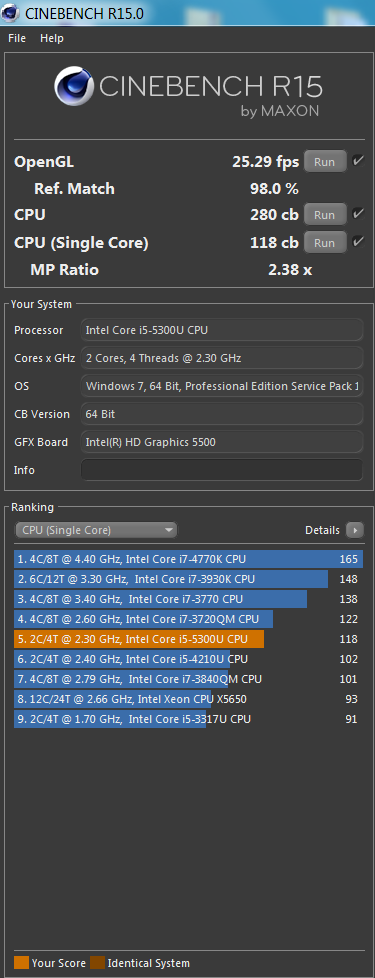The image size is (375, 978).
Task: Select ranking row 1 Intel Core i7-4770K
Action: [188, 559]
